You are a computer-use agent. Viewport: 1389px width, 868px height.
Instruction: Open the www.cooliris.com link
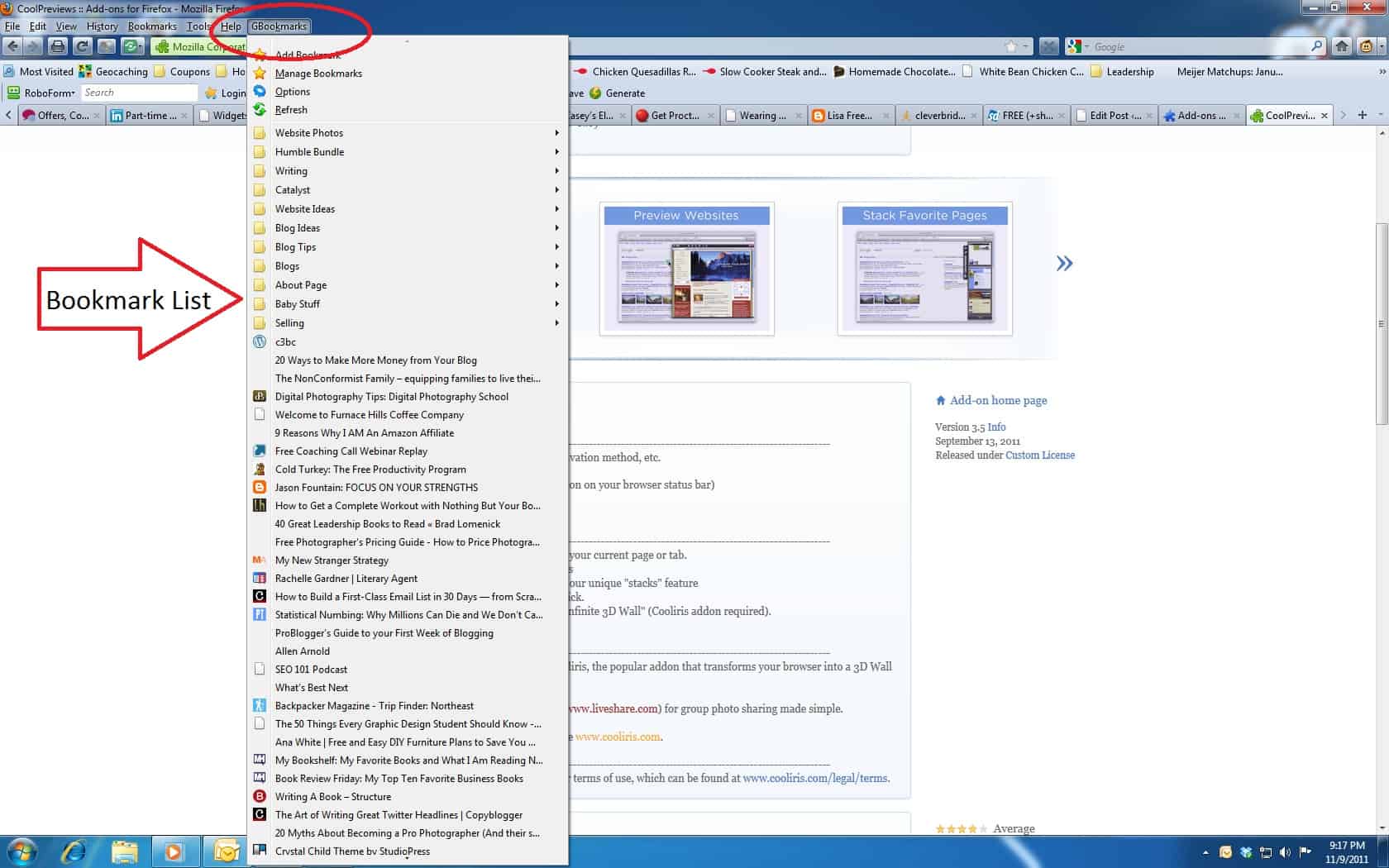tap(618, 737)
